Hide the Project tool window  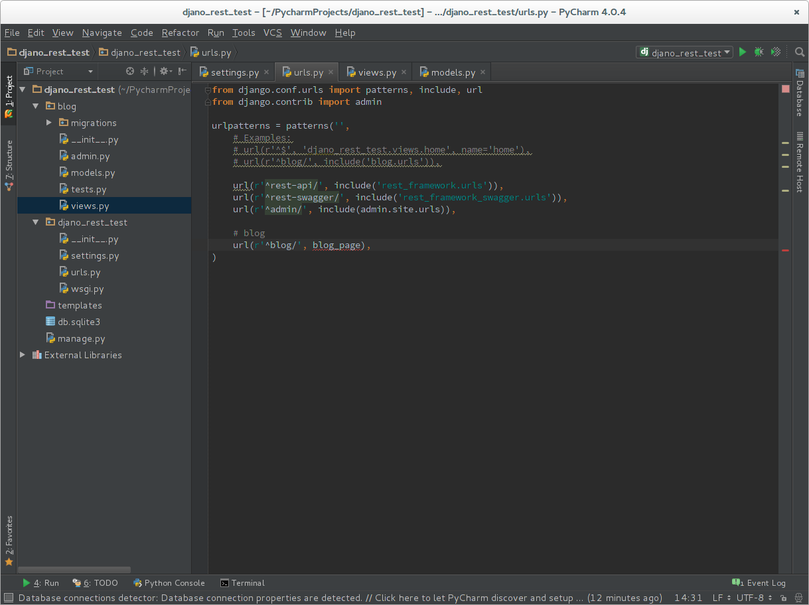(182, 71)
